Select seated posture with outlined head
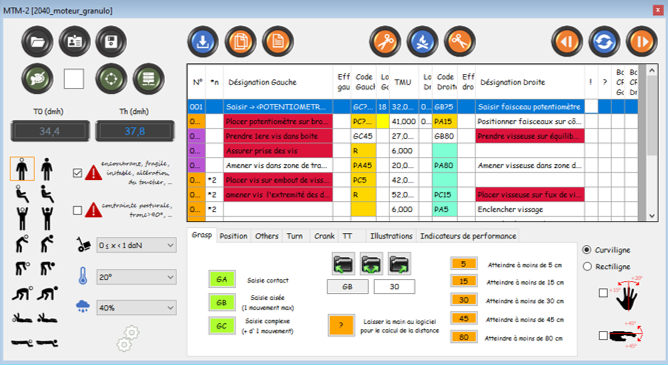The height and width of the screenshot is (365, 668). pos(22,194)
